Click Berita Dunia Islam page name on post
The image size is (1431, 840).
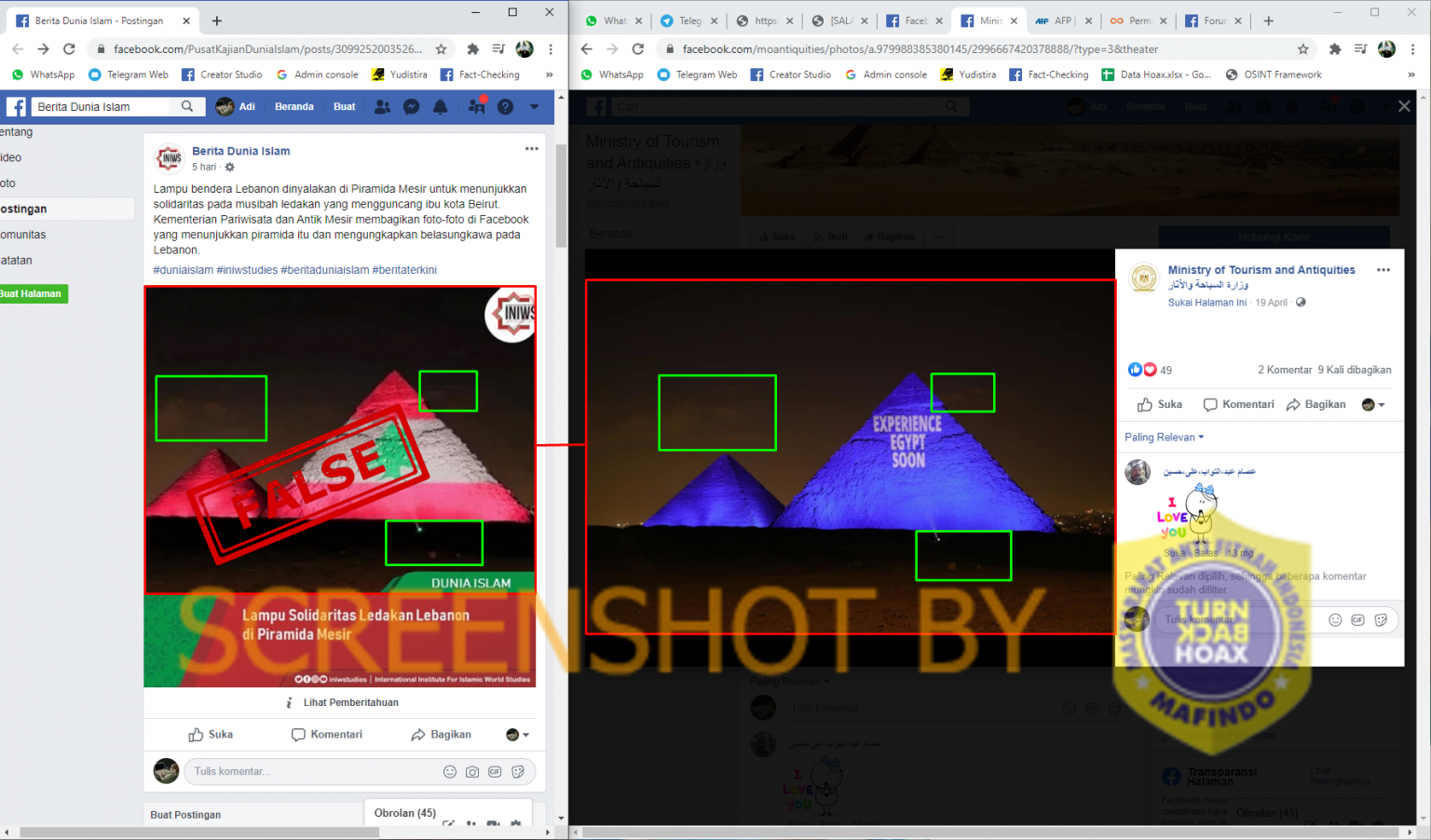(x=240, y=151)
